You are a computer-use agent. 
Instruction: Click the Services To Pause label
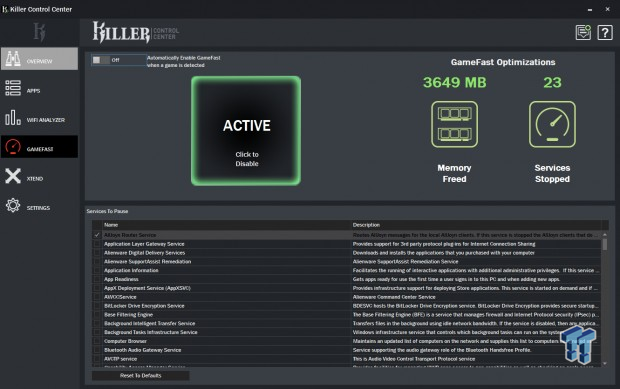(x=107, y=211)
